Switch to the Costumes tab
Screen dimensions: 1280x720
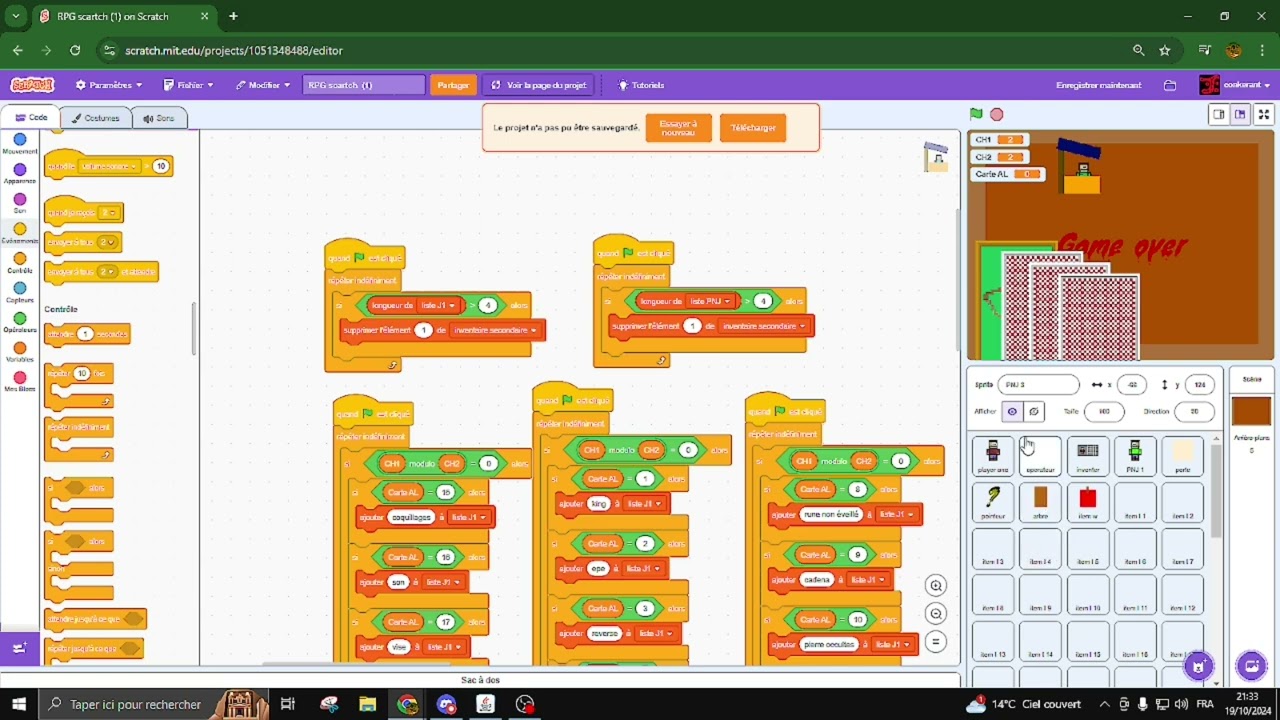pyautogui.click(x=95, y=118)
